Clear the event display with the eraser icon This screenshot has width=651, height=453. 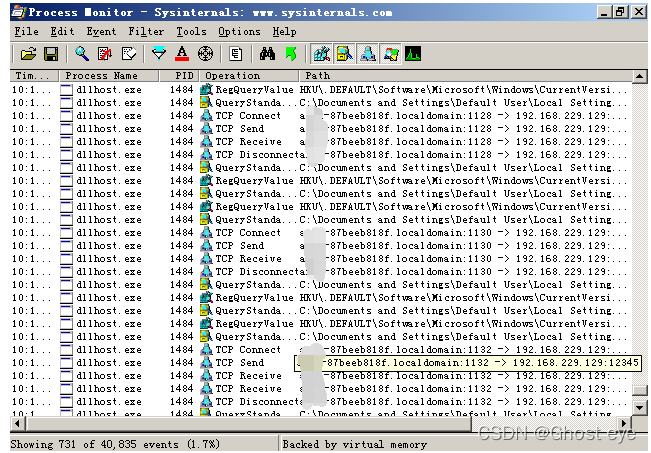129,53
